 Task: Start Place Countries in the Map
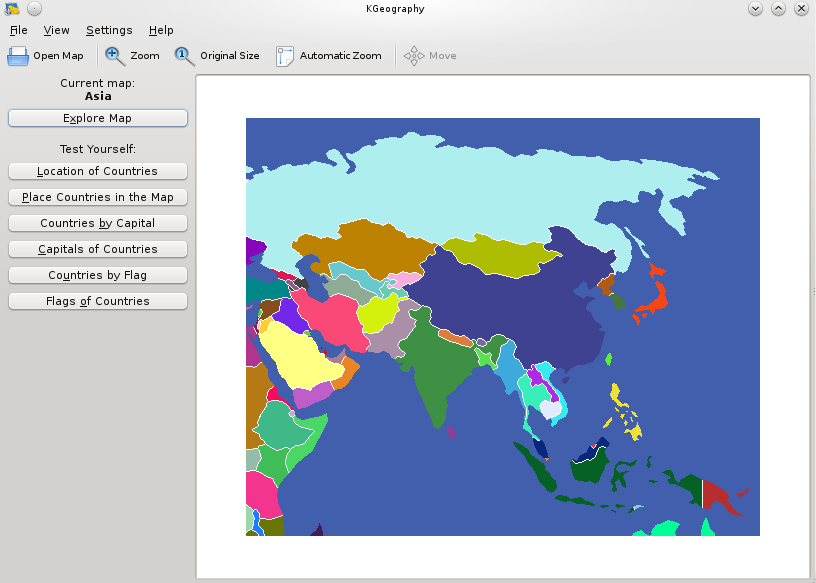tap(97, 197)
